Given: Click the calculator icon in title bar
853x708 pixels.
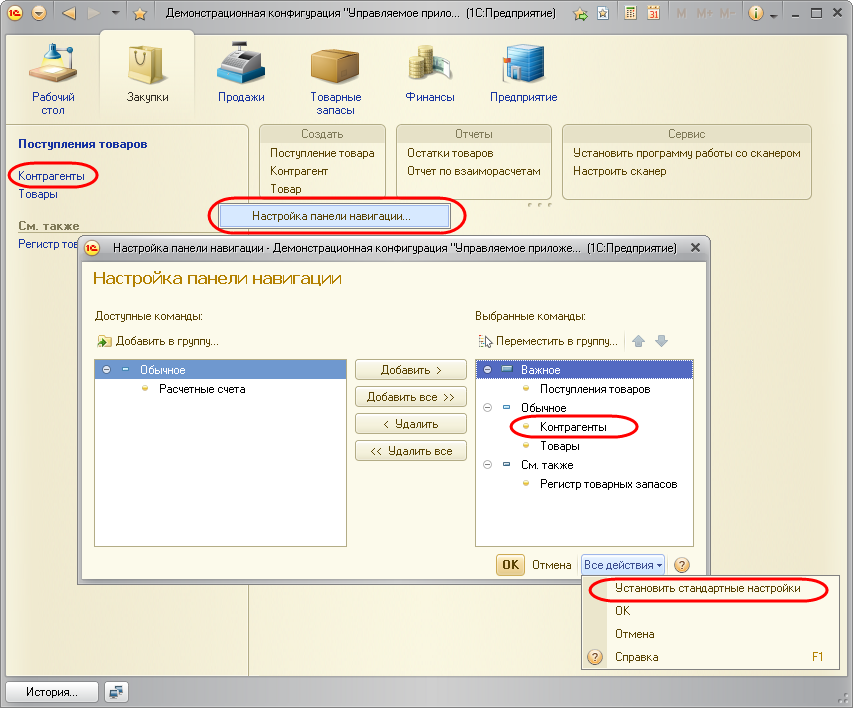Looking at the screenshot, I should point(630,15).
